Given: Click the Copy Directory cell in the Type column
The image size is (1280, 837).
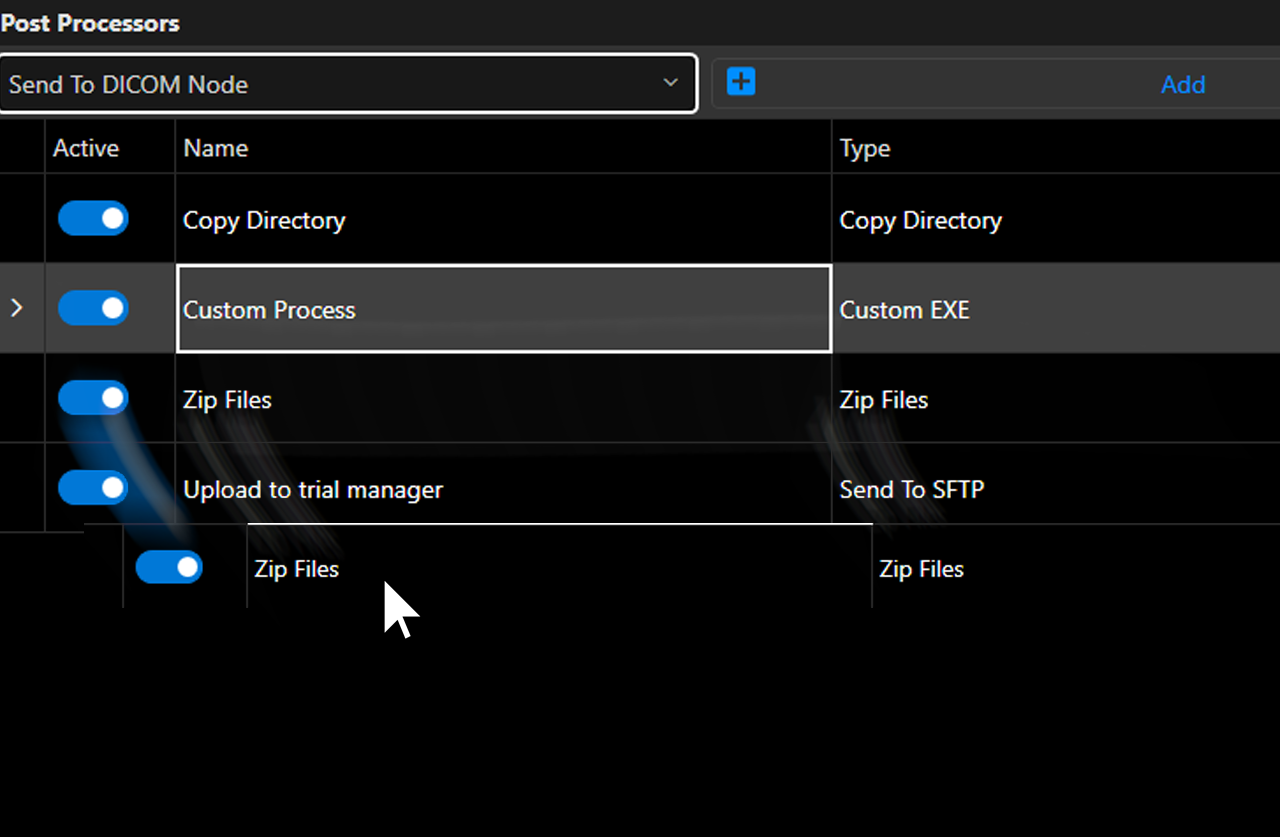Looking at the screenshot, I should (920, 220).
